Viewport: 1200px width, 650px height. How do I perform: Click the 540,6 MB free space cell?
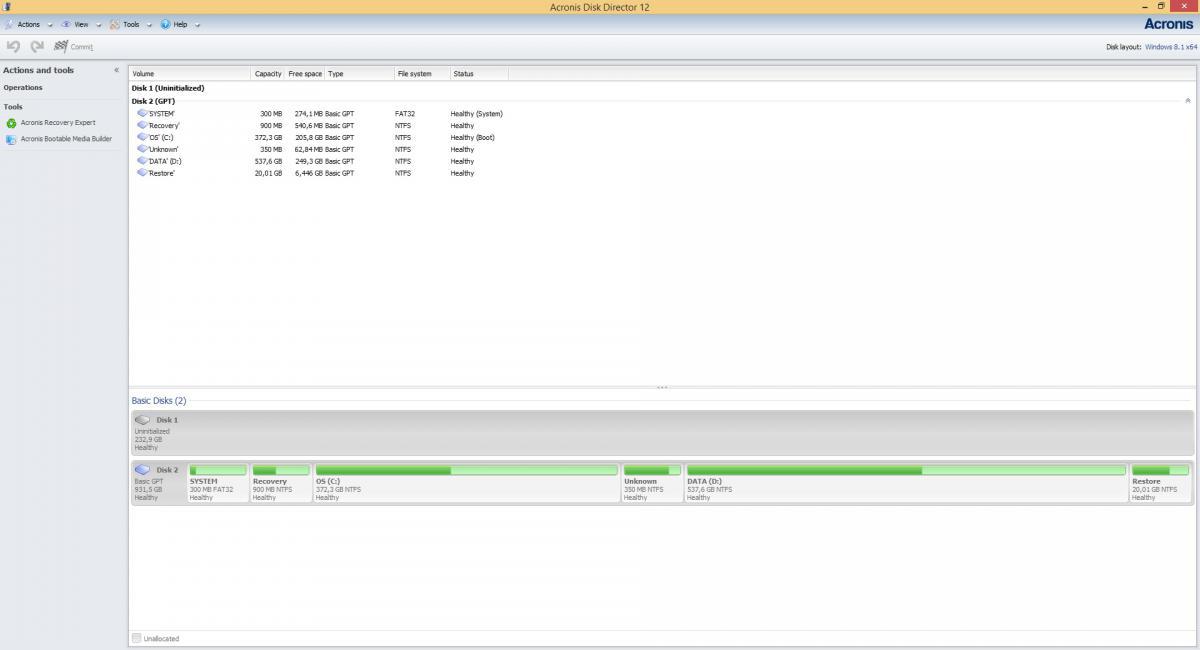[x=307, y=125]
